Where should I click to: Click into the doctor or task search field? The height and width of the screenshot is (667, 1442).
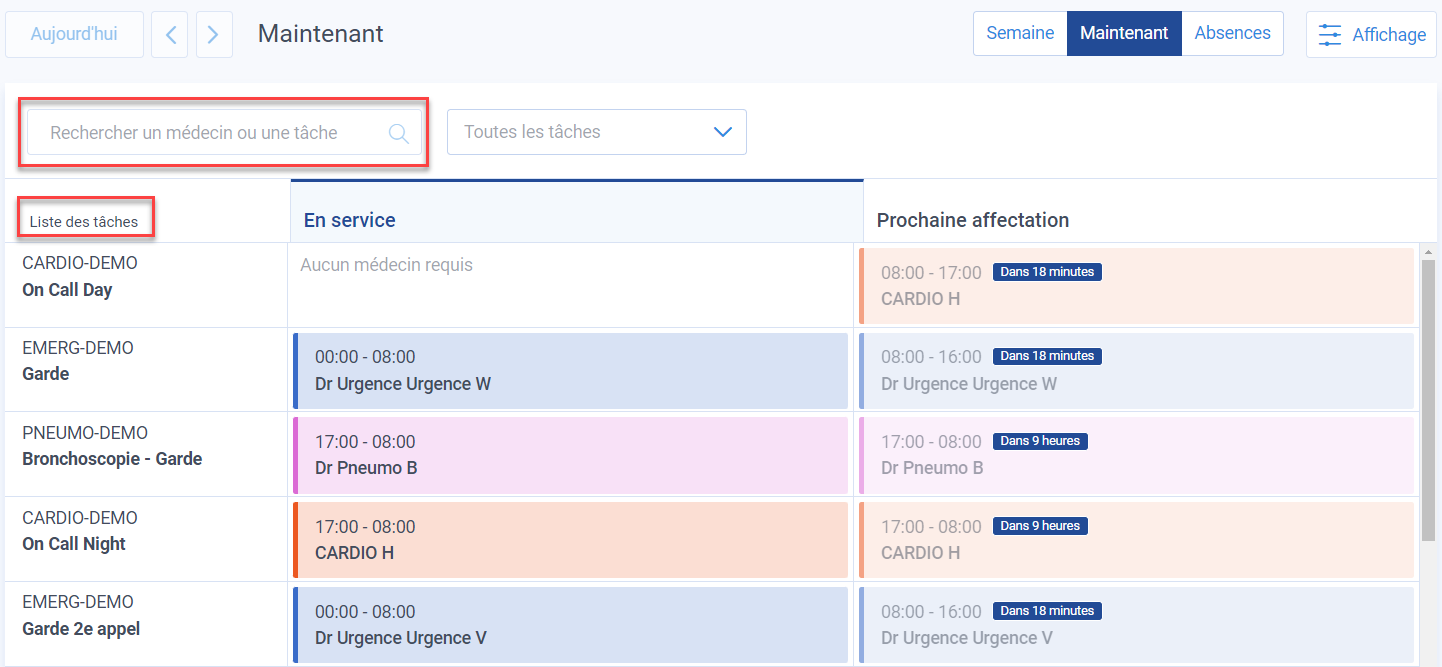pos(210,133)
